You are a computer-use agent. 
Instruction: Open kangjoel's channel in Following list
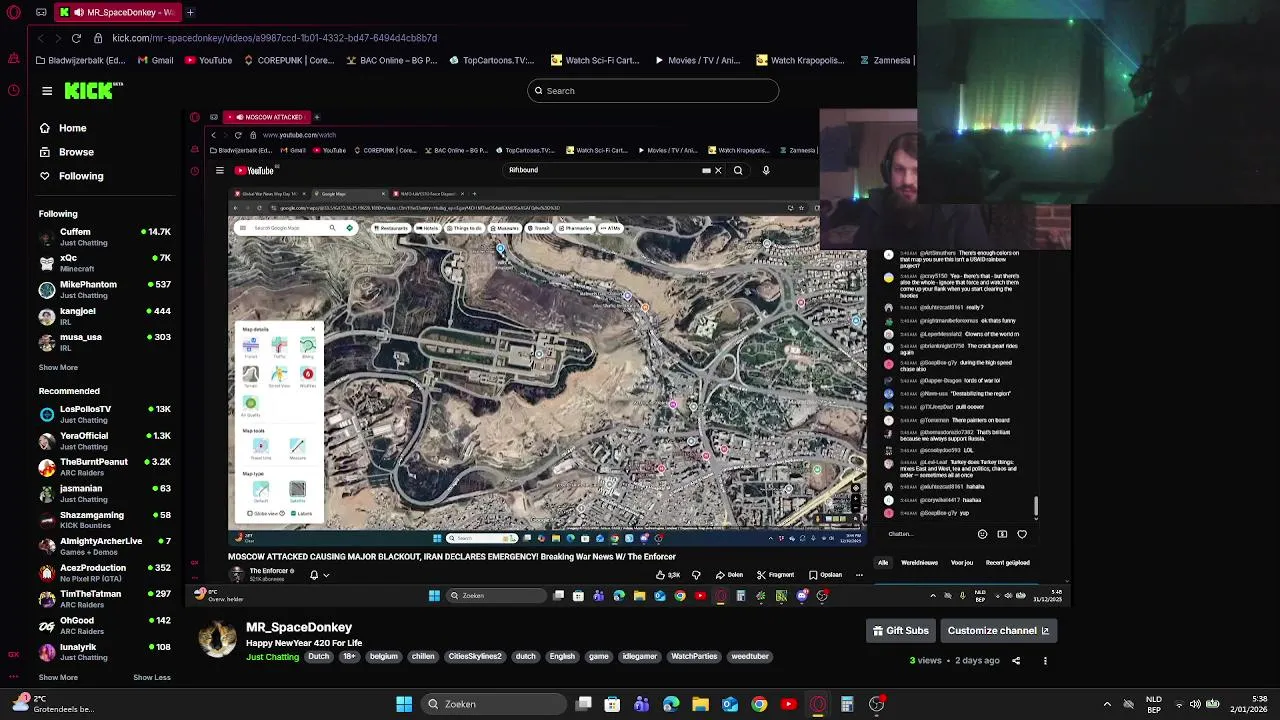click(105, 316)
